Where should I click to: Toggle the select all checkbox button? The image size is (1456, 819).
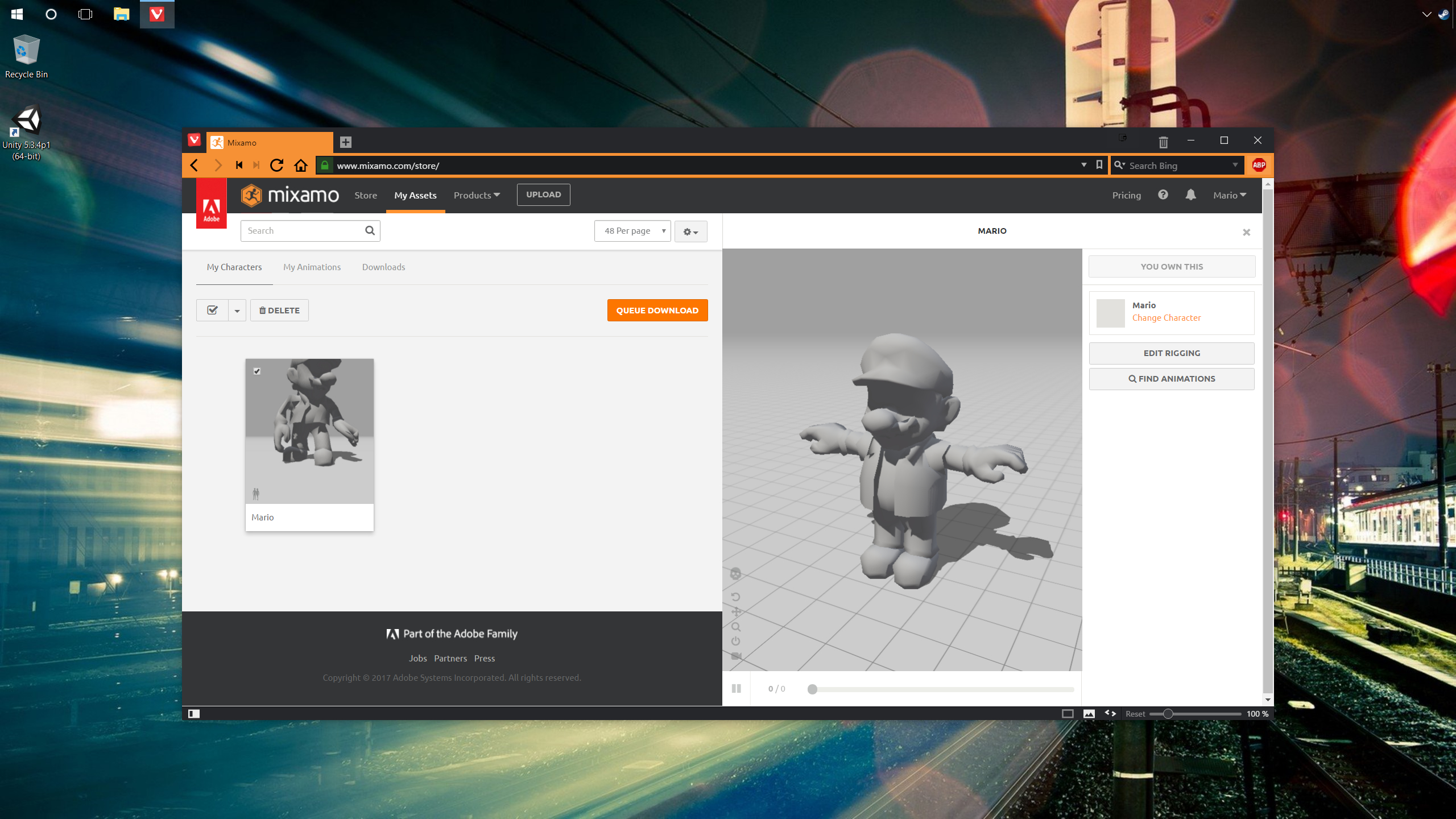tap(212, 311)
